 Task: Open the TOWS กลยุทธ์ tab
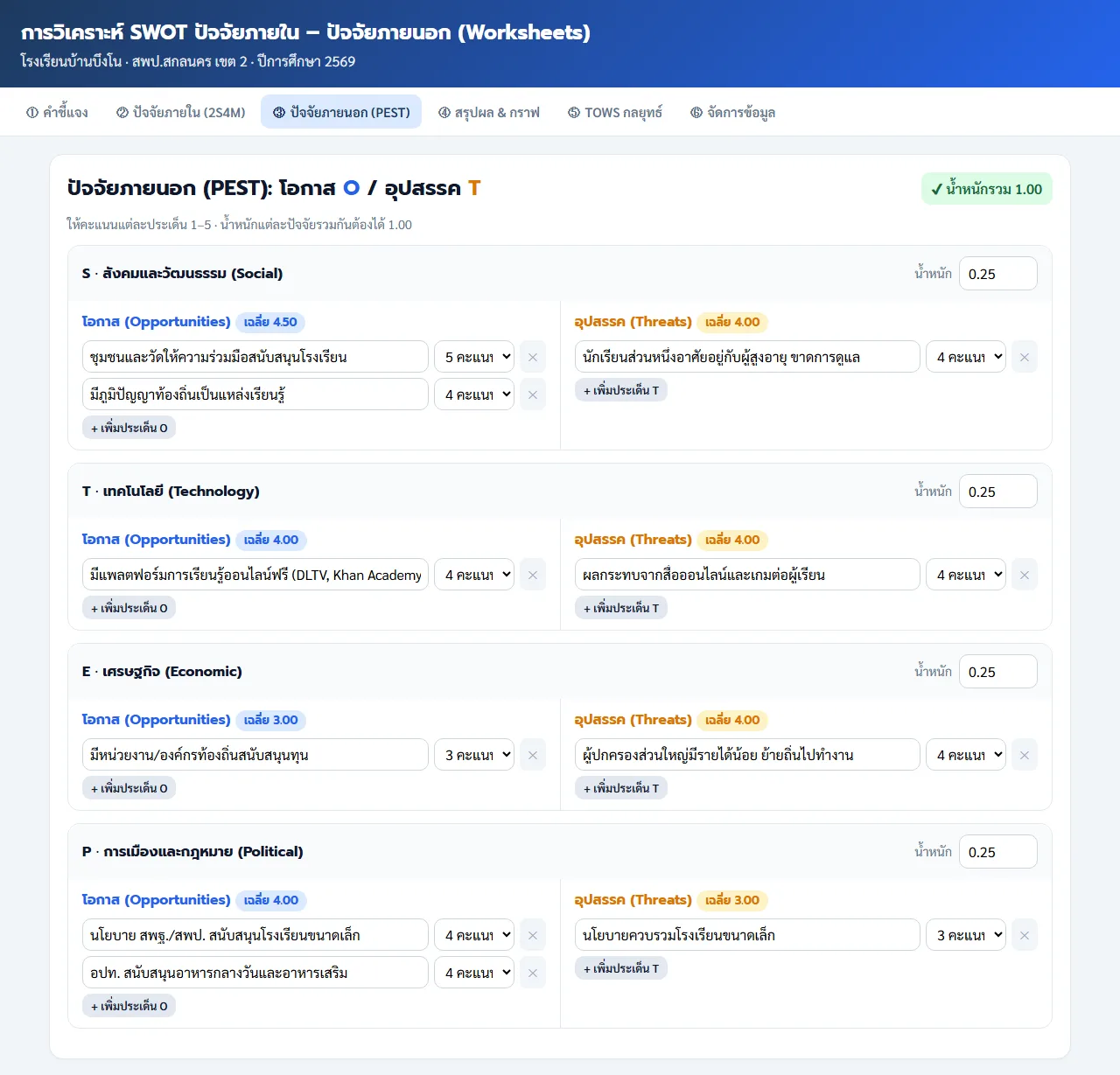[615, 112]
